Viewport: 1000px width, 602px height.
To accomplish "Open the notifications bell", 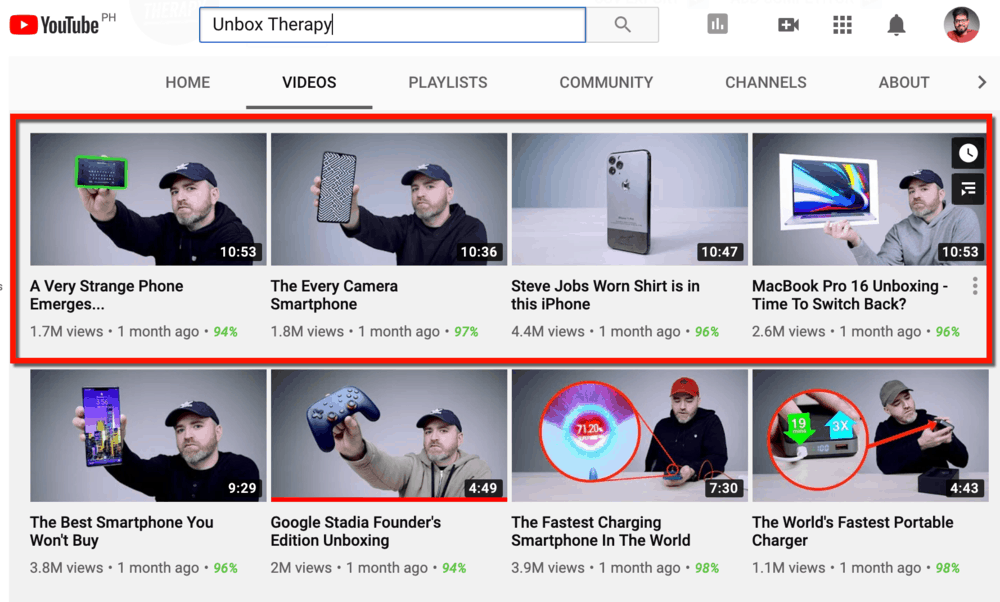I will coord(897,25).
